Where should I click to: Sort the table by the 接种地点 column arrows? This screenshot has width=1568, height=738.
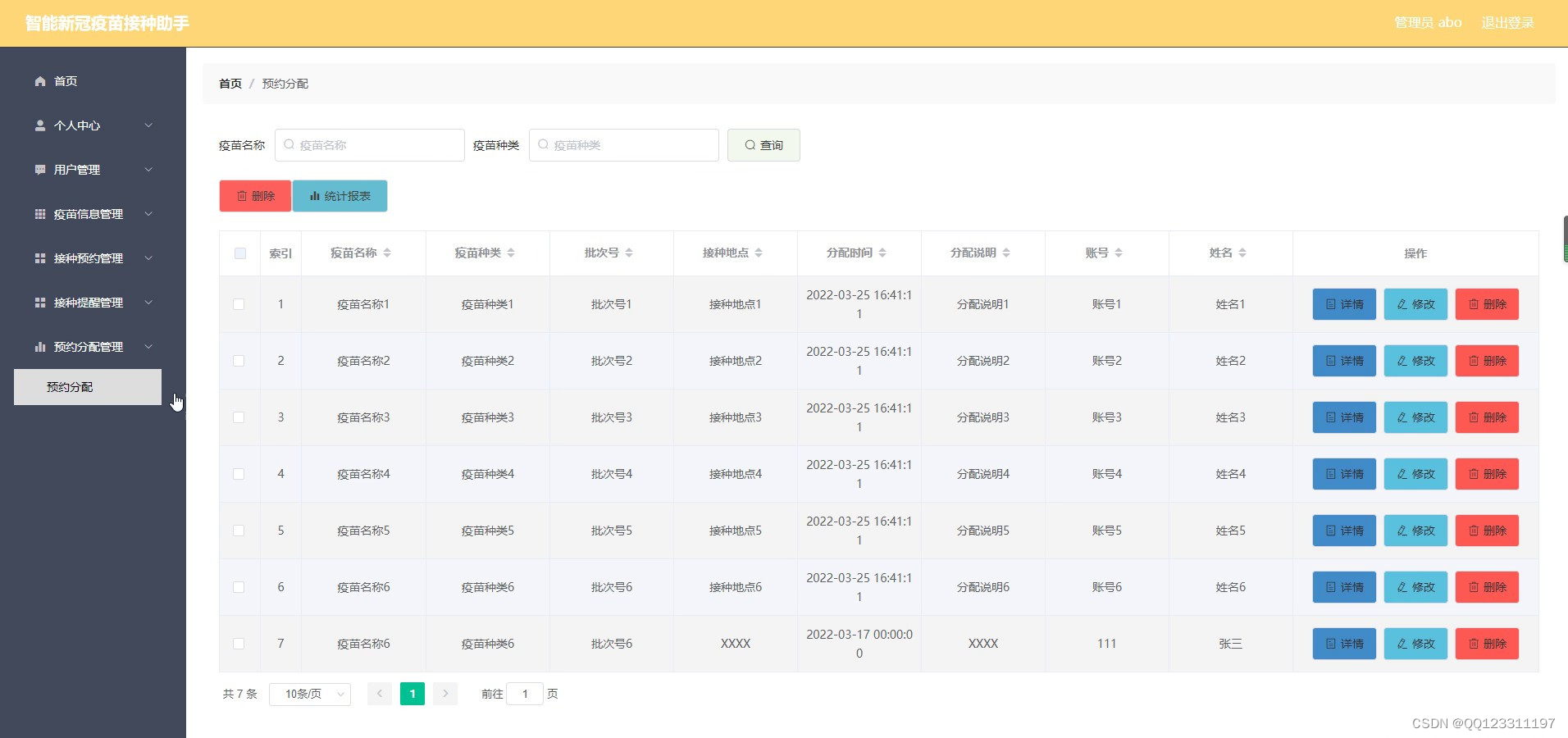pyautogui.click(x=759, y=253)
